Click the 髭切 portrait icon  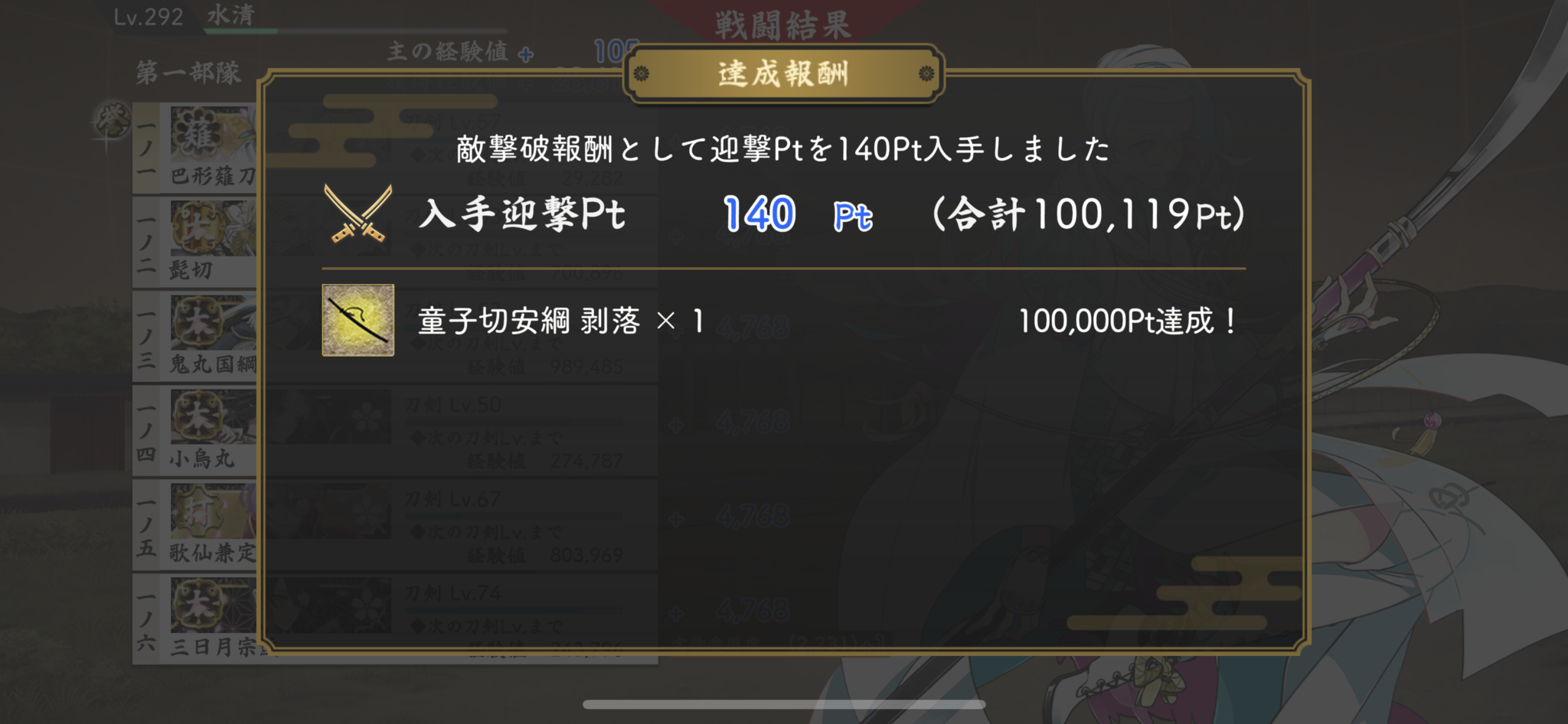pos(213,229)
